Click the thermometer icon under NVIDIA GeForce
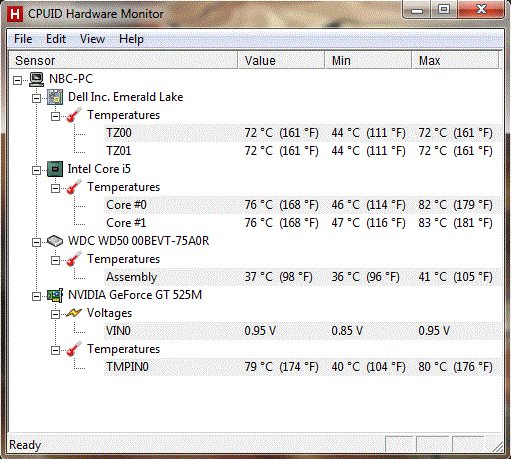 pyautogui.click(x=74, y=349)
